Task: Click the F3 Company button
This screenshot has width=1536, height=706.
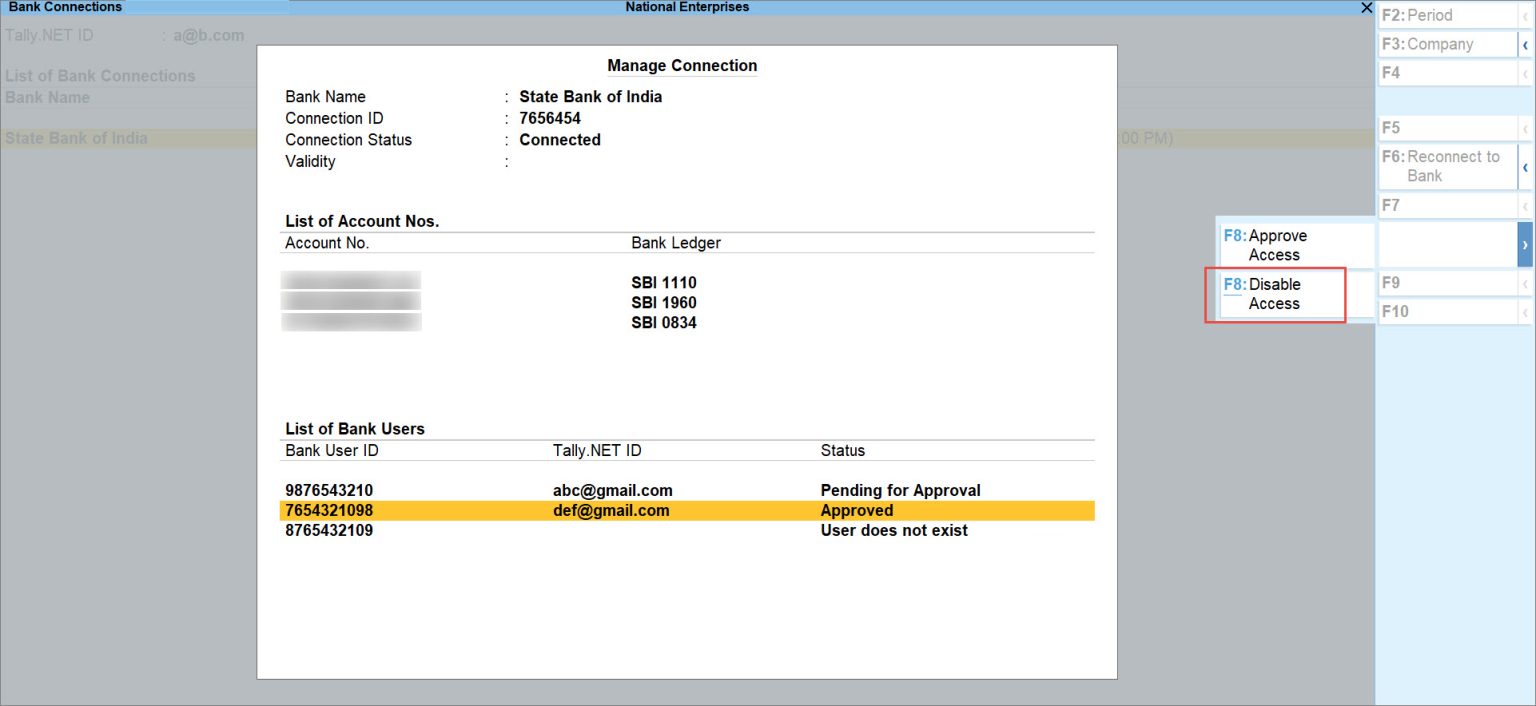Action: pos(1445,45)
